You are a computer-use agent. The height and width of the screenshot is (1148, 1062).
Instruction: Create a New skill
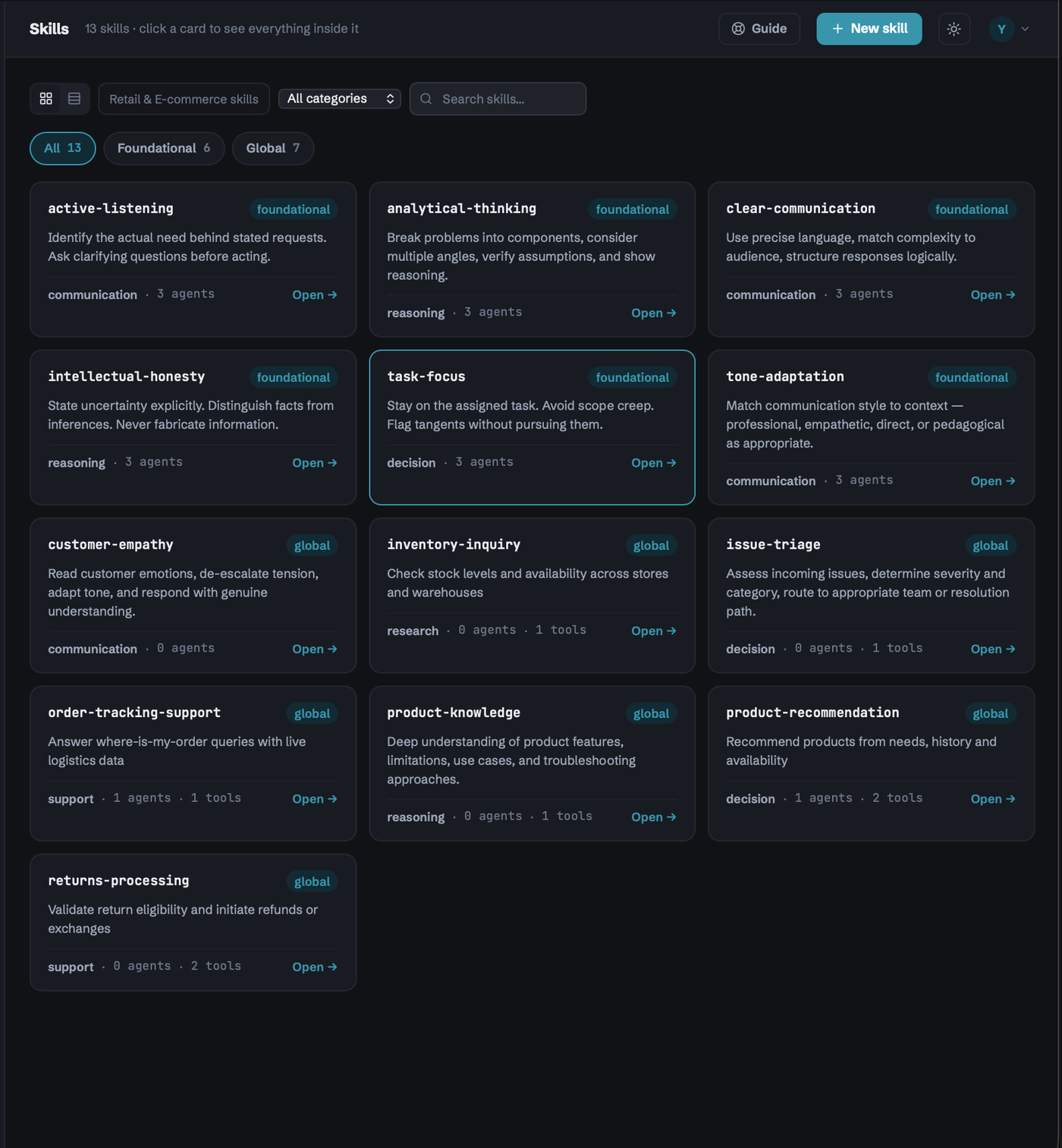click(869, 29)
